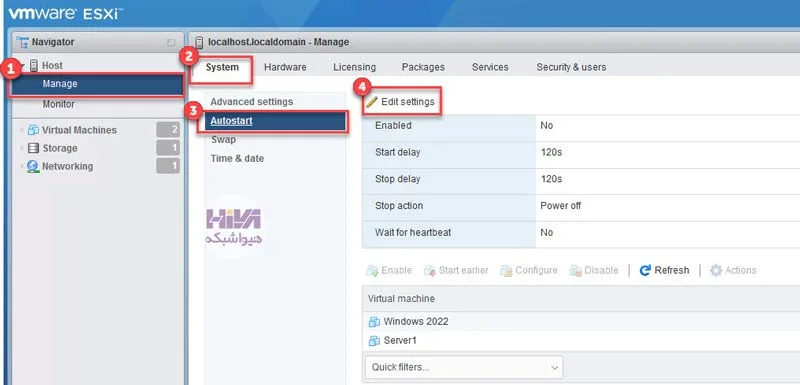The height and width of the screenshot is (385, 800).
Task: Select Networking in the Navigator
Action: coord(67,166)
